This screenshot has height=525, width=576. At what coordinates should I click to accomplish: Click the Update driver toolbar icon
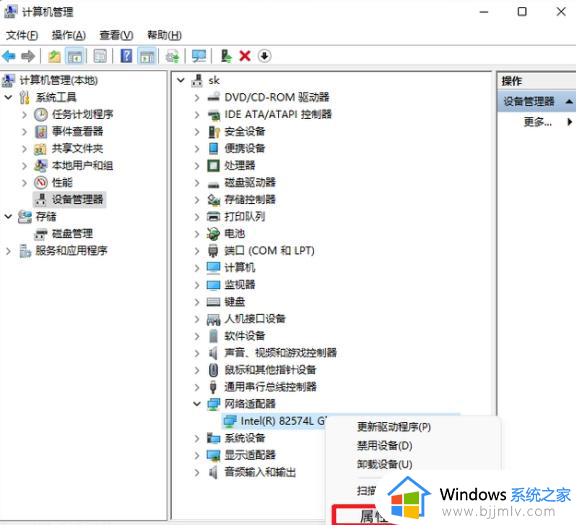[x=226, y=56]
